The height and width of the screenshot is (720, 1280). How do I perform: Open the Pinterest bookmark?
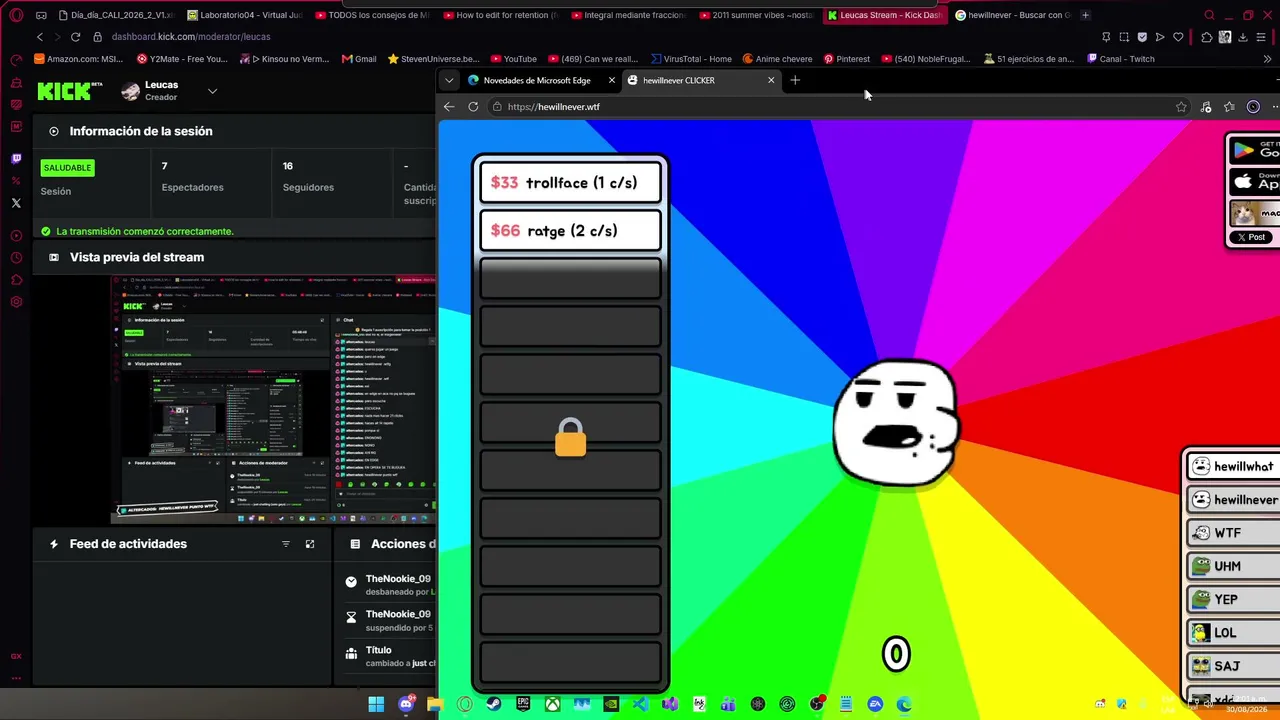click(x=846, y=59)
